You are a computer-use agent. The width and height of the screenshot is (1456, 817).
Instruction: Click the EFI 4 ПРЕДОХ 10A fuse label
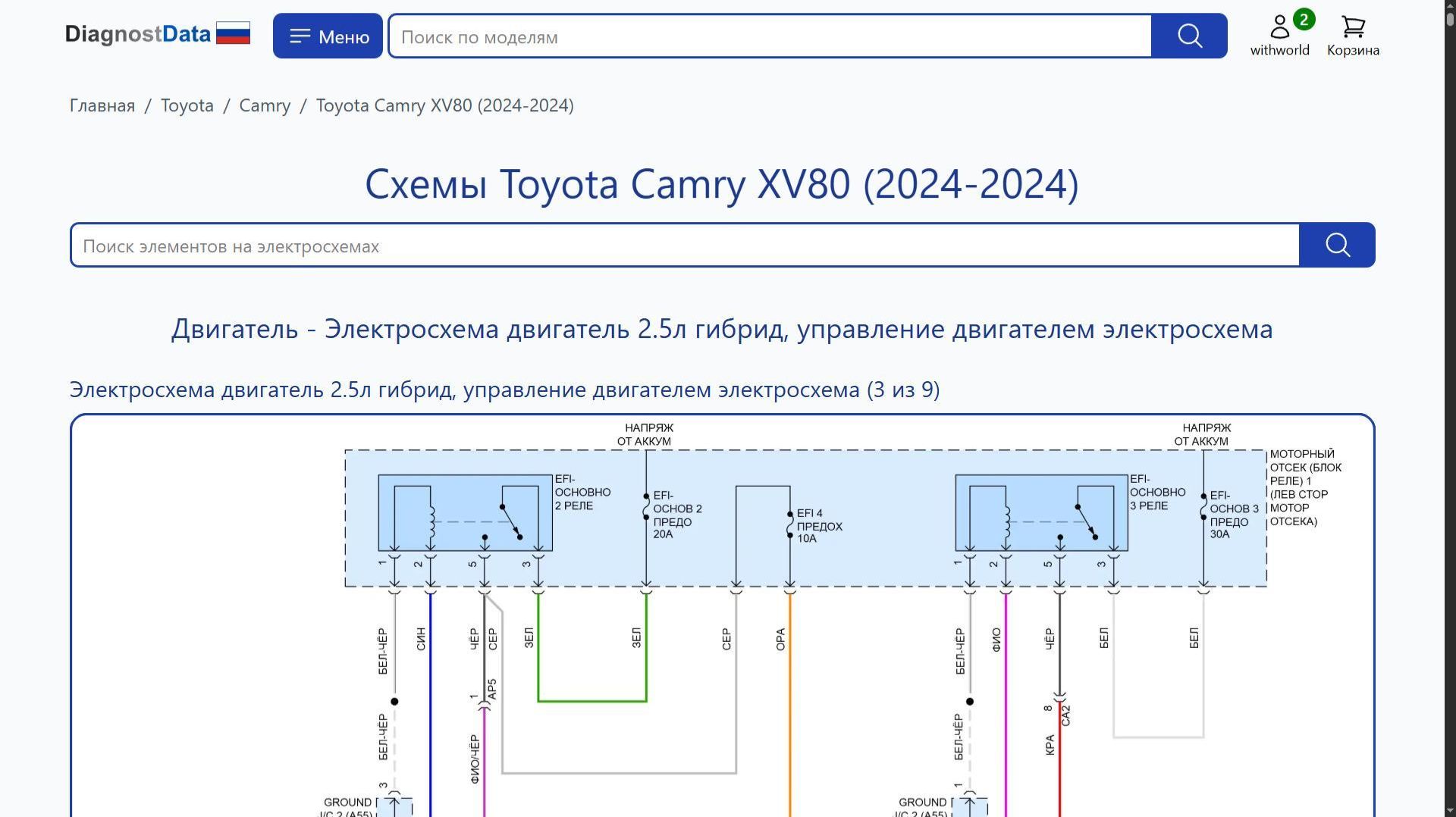pos(819,526)
